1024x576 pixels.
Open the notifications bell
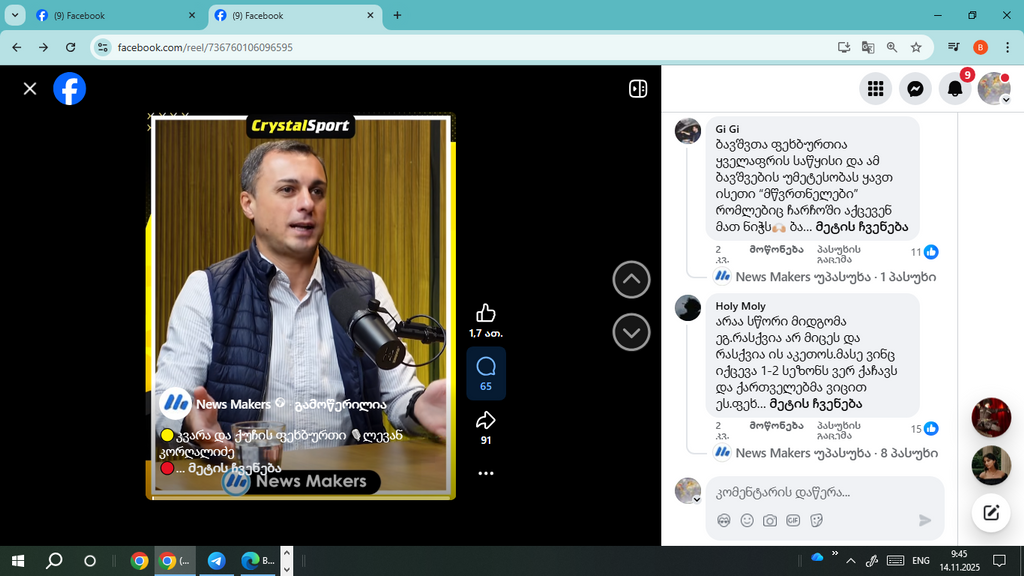click(955, 89)
